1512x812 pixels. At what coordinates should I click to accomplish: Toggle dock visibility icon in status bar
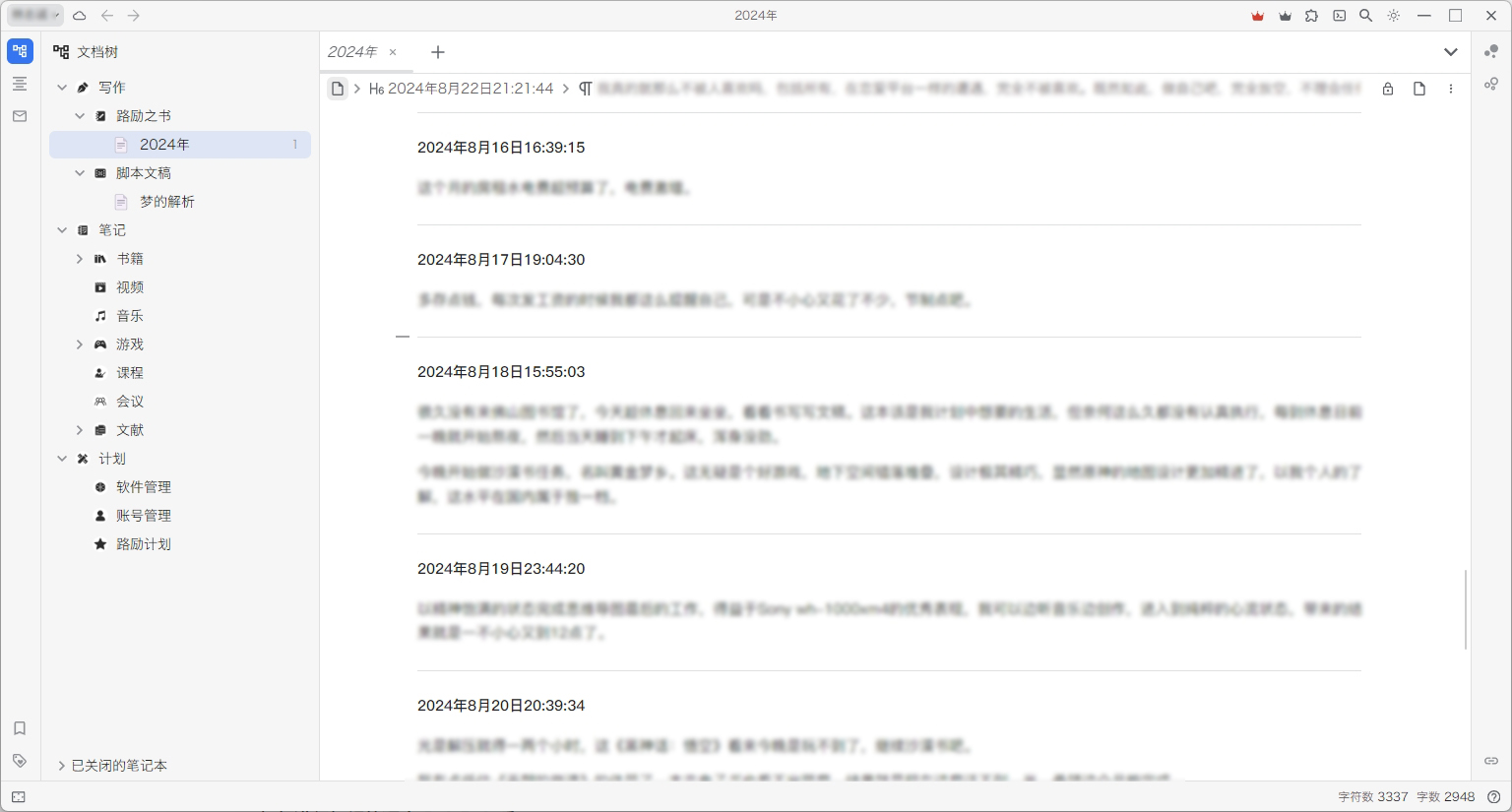[x=19, y=797]
